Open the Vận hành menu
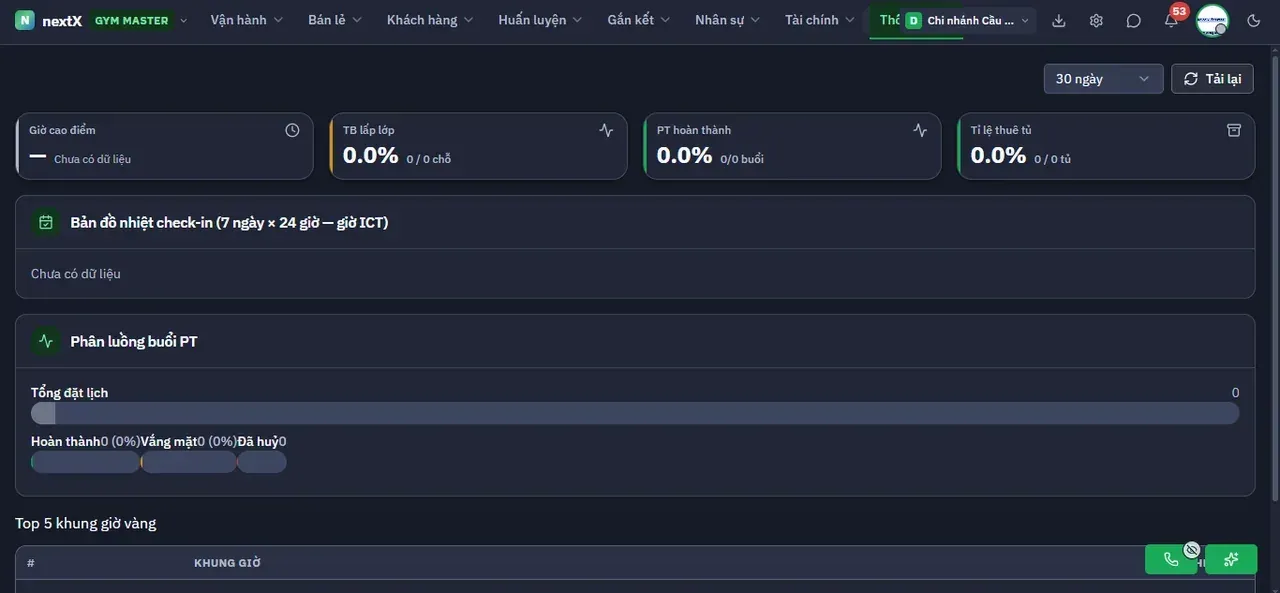This screenshot has width=1280, height=593. click(246, 20)
